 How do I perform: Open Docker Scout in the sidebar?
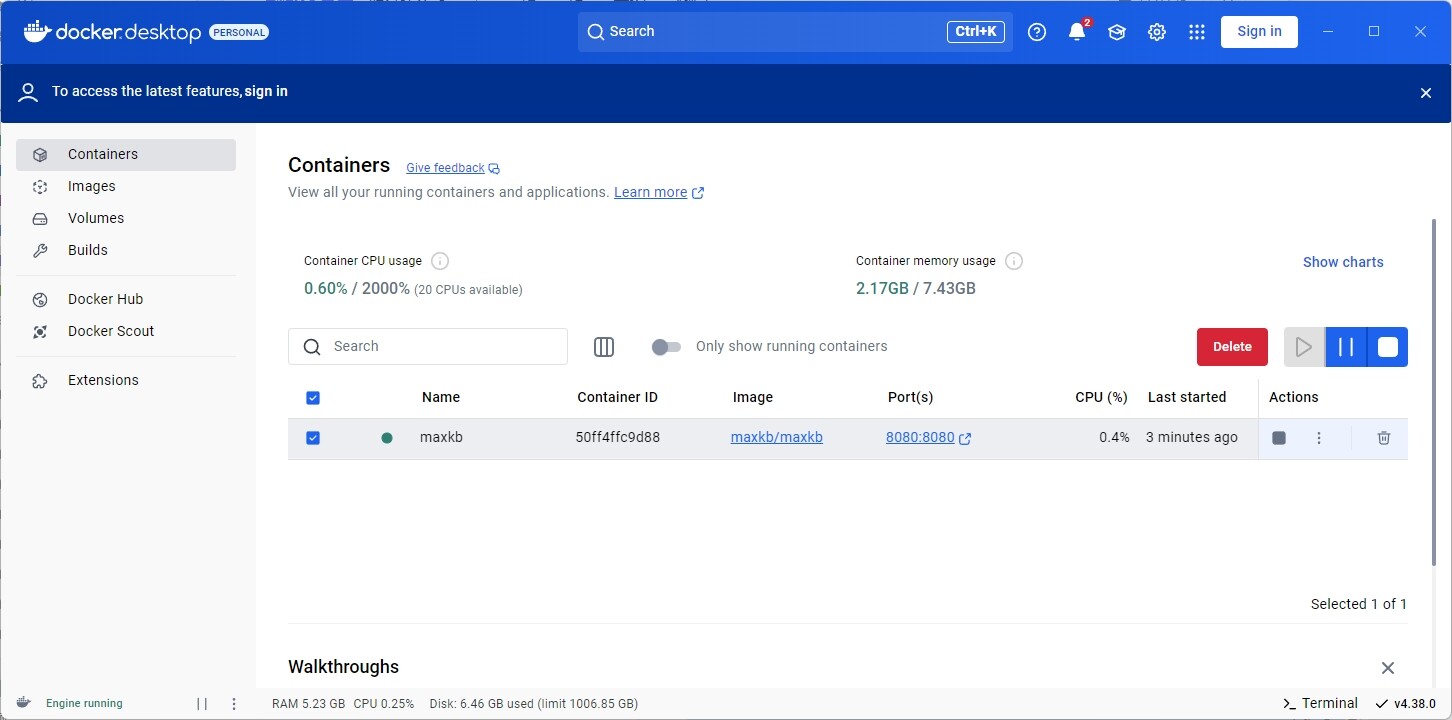pos(126,332)
